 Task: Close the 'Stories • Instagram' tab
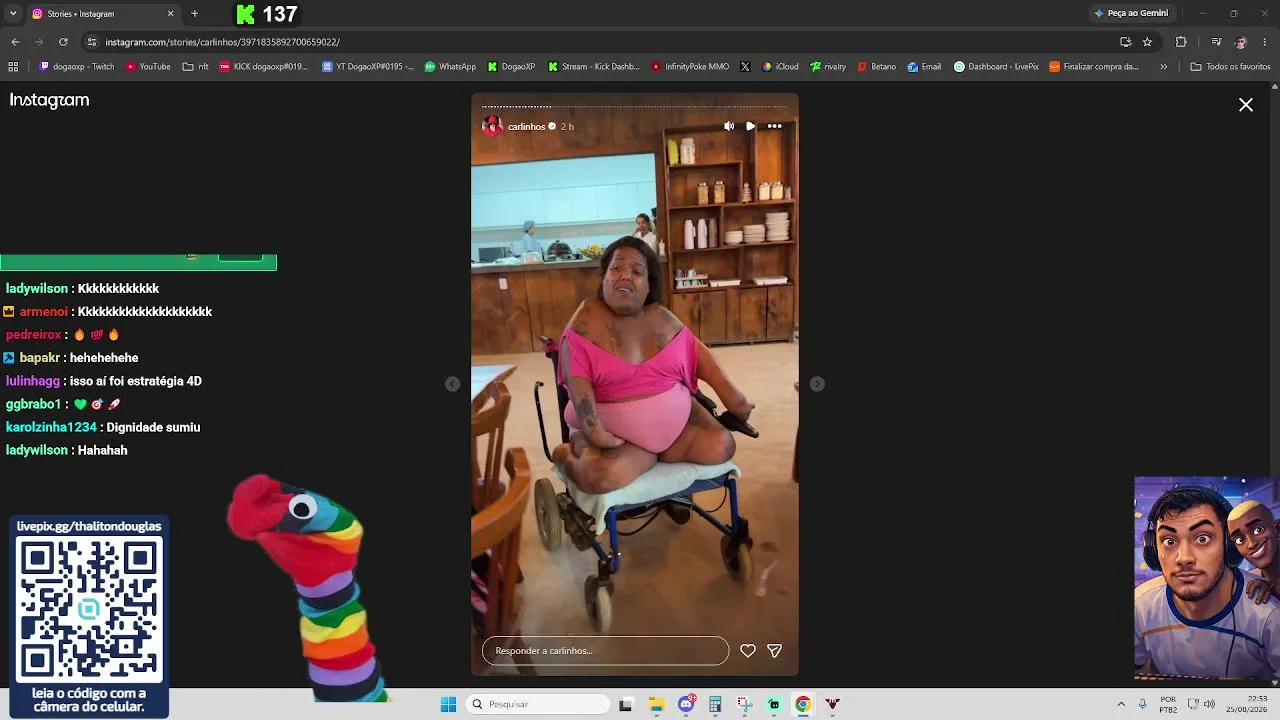(x=170, y=14)
